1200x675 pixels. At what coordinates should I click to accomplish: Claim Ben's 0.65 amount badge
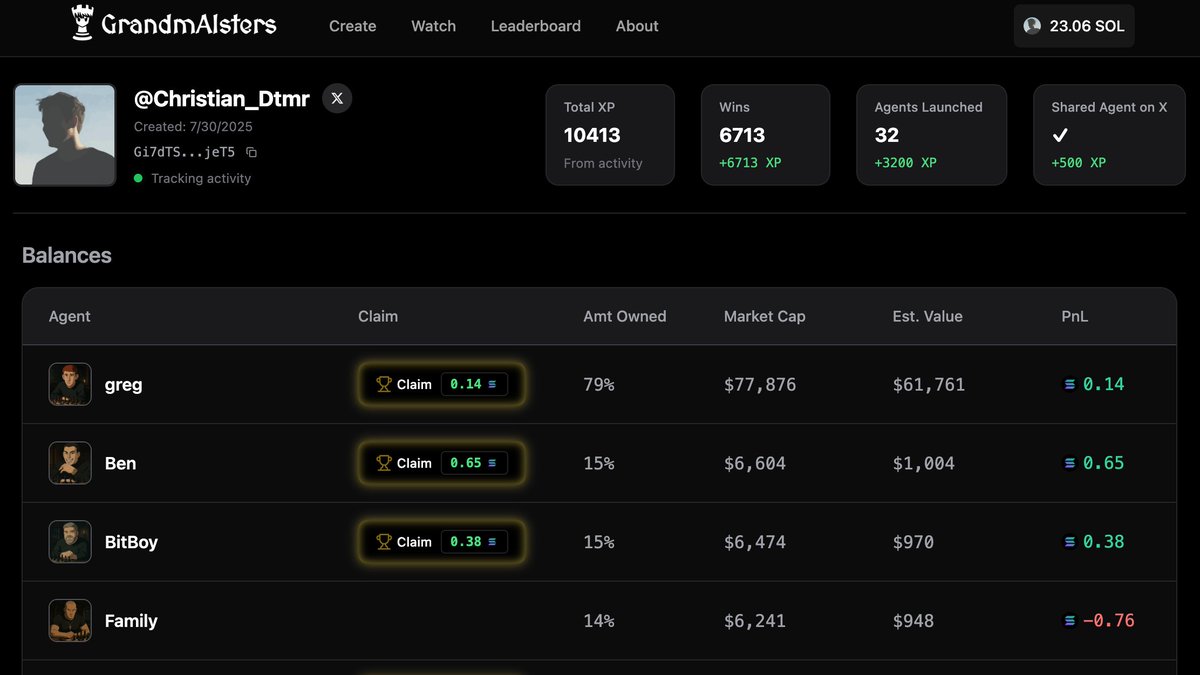(x=474, y=463)
